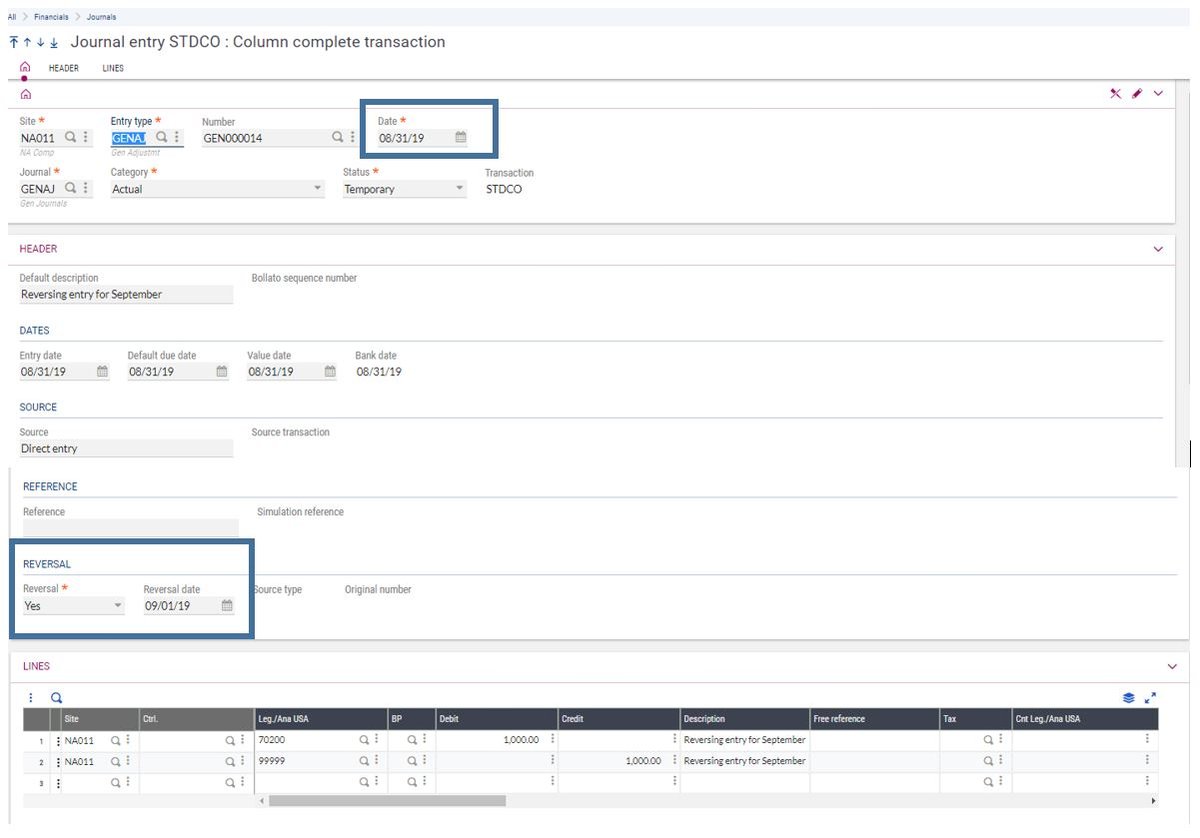
Task: Click the edit pencil icon
Action: tap(1138, 93)
